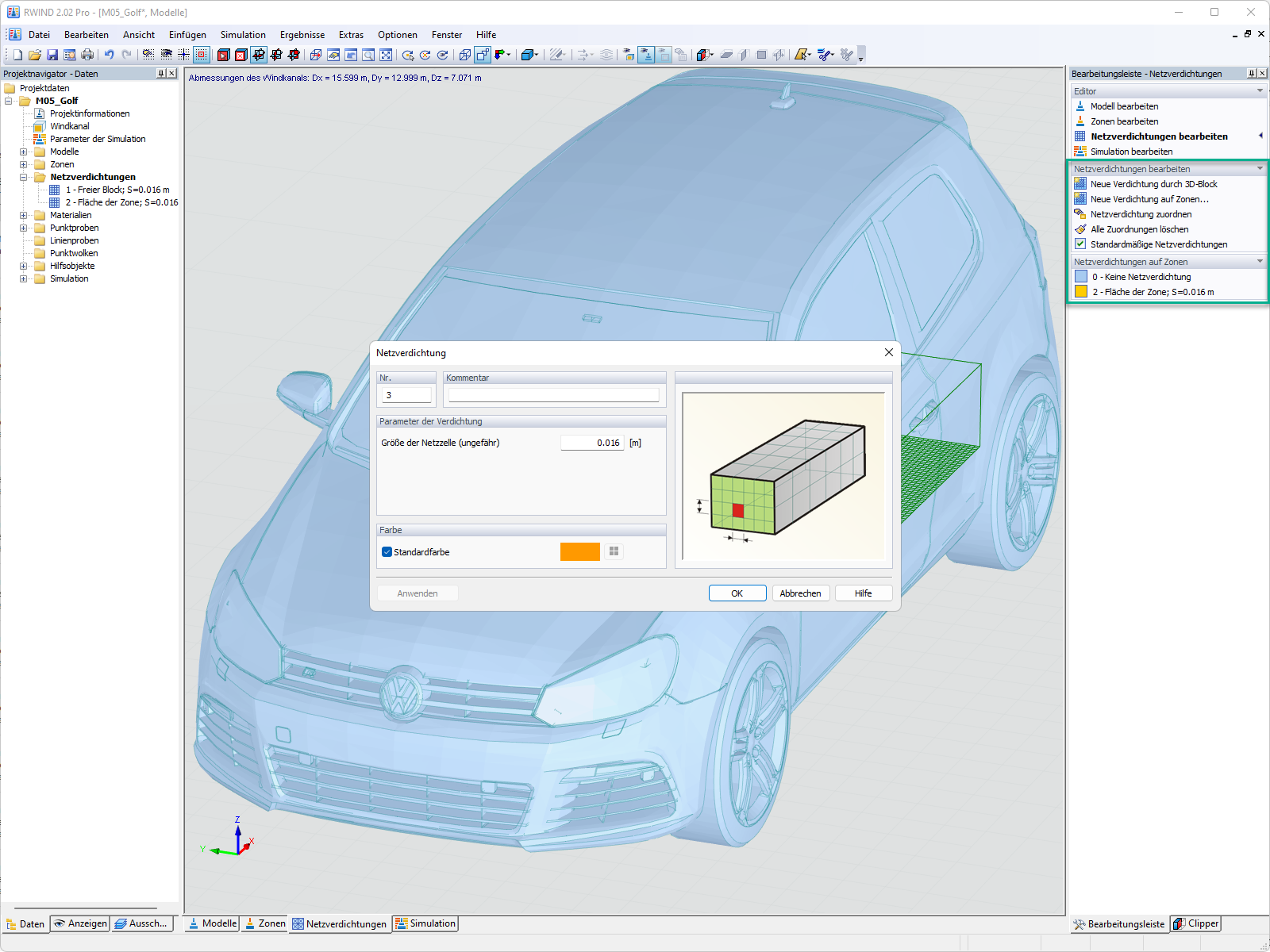Image resolution: width=1270 pixels, height=952 pixels.
Task: Click Alle Zuordnungen löschen eraser icon
Action: coord(1080,229)
